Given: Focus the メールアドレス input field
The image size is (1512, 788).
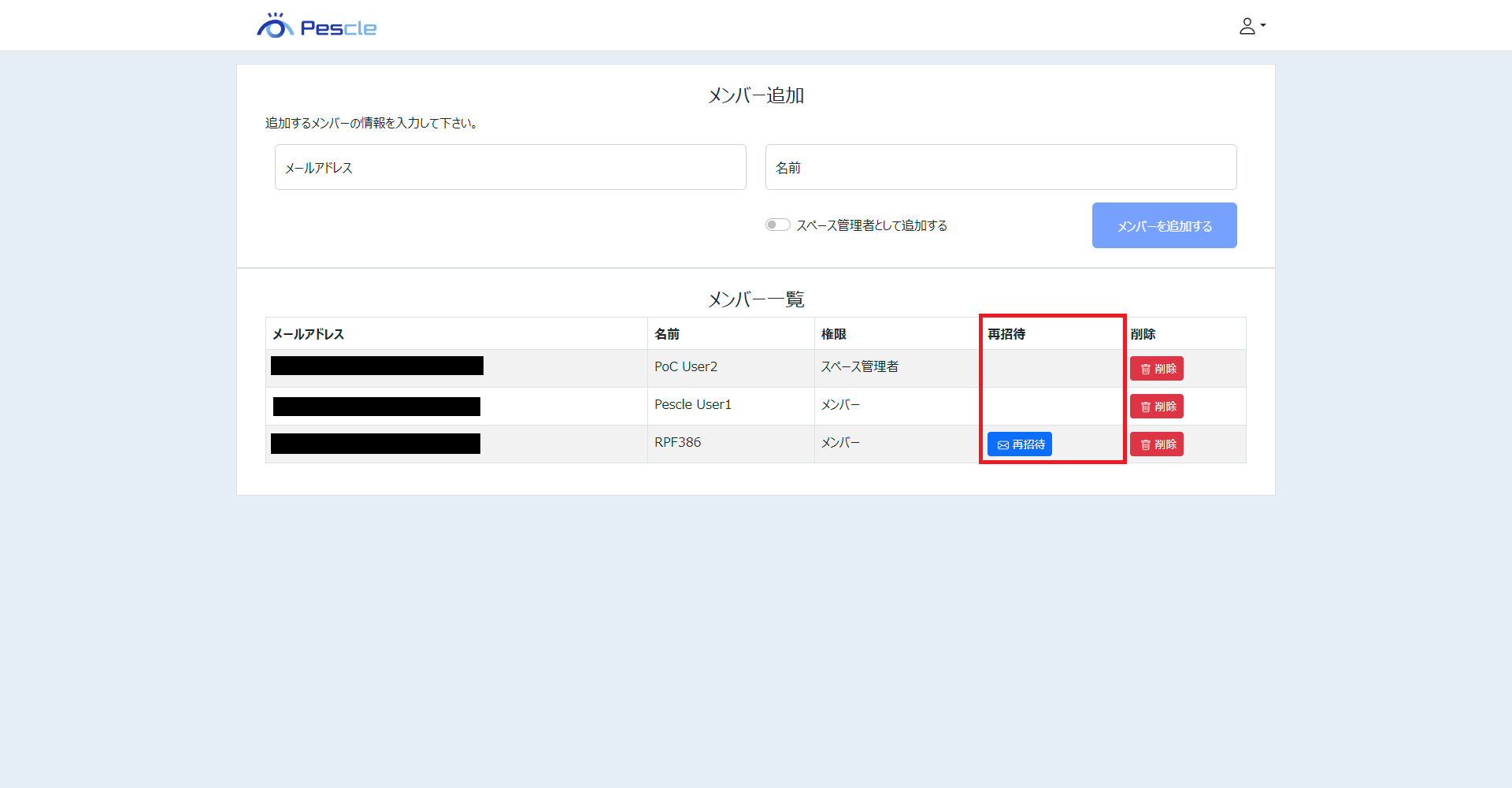Looking at the screenshot, I should click(510, 167).
